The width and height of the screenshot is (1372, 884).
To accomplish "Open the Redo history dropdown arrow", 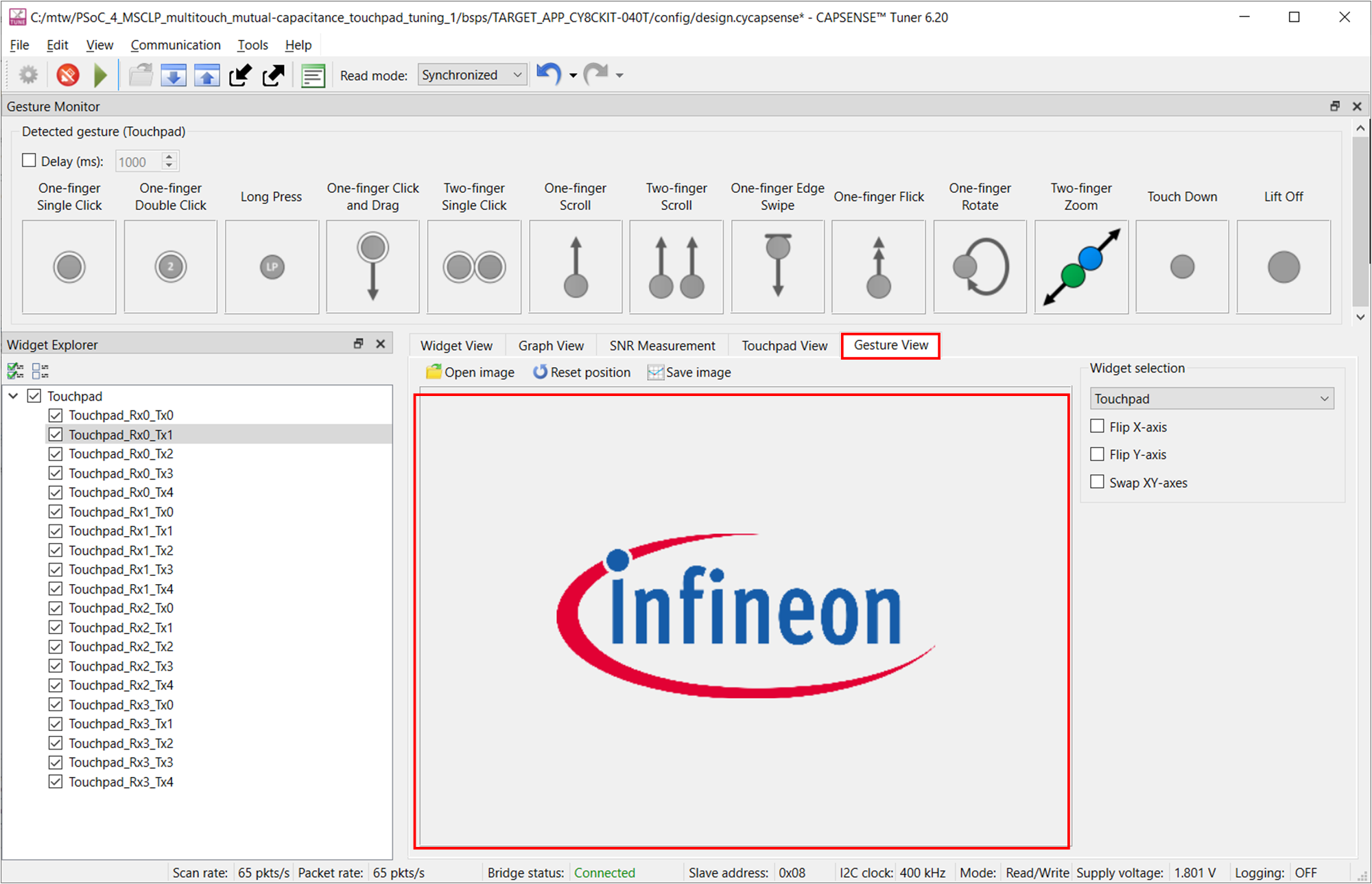I will pos(619,75).
